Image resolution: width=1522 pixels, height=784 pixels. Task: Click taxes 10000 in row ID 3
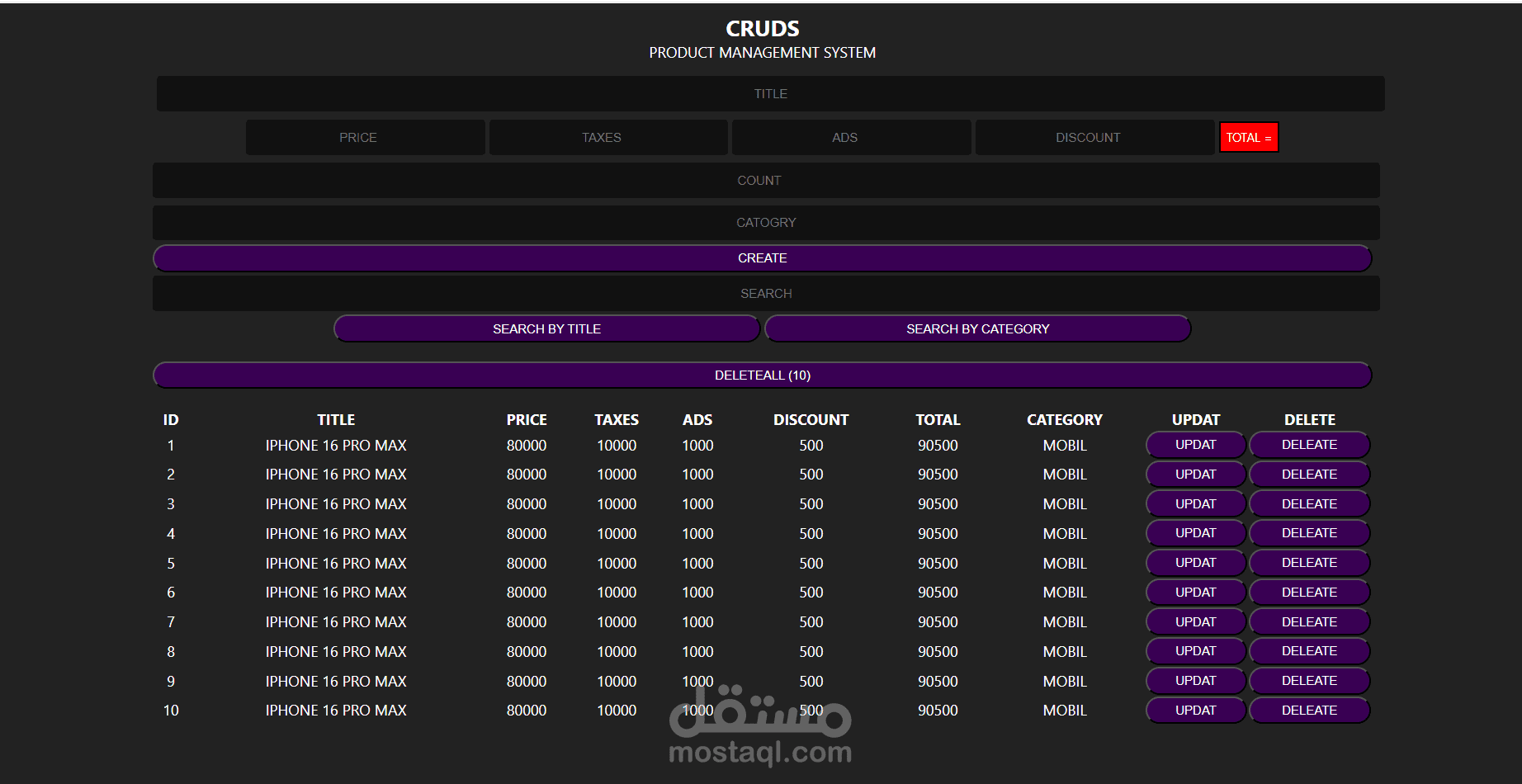[617, 504]
